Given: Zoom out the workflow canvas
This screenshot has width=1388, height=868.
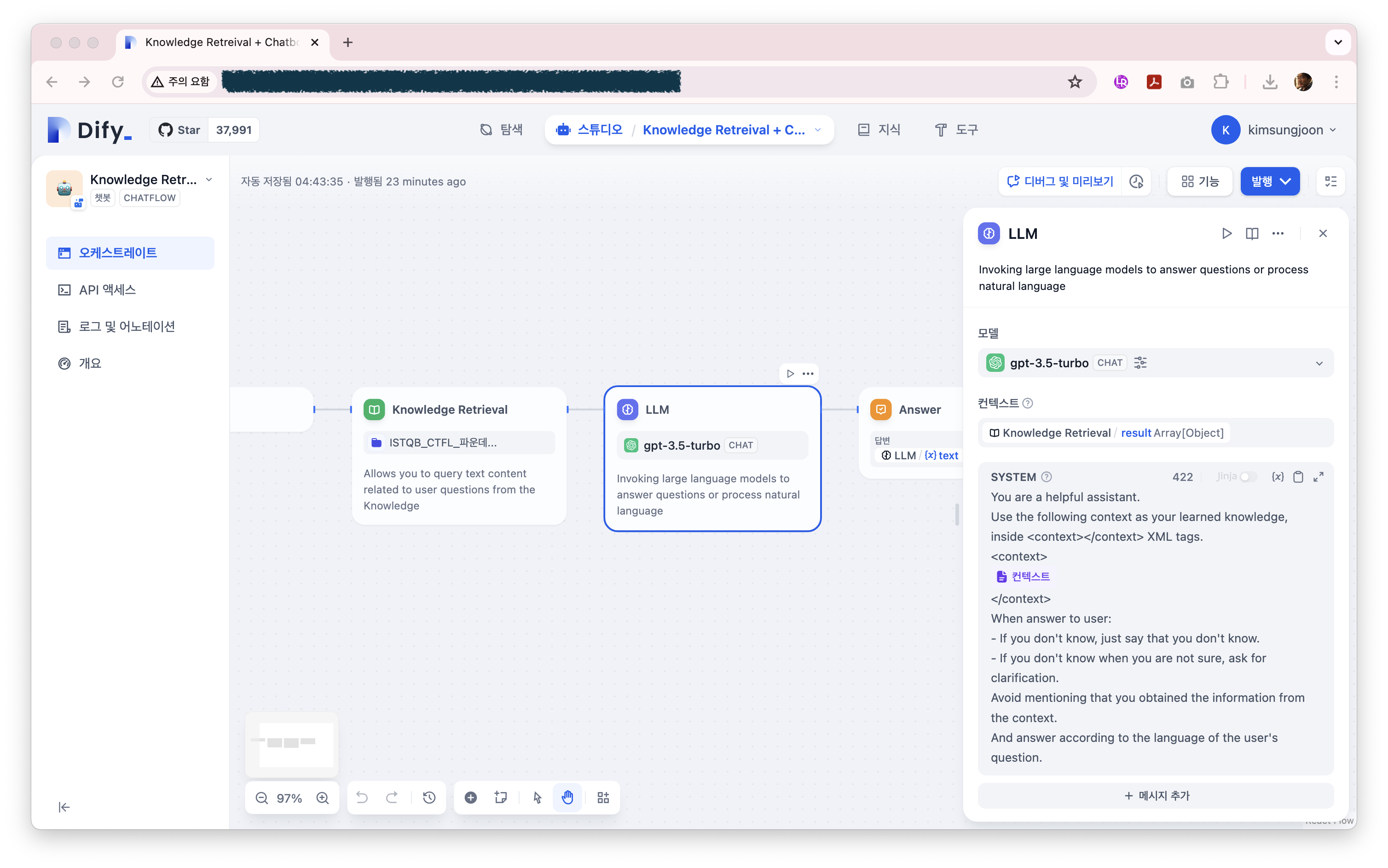Looking at the screenshot, I should (x=262, y=798).
